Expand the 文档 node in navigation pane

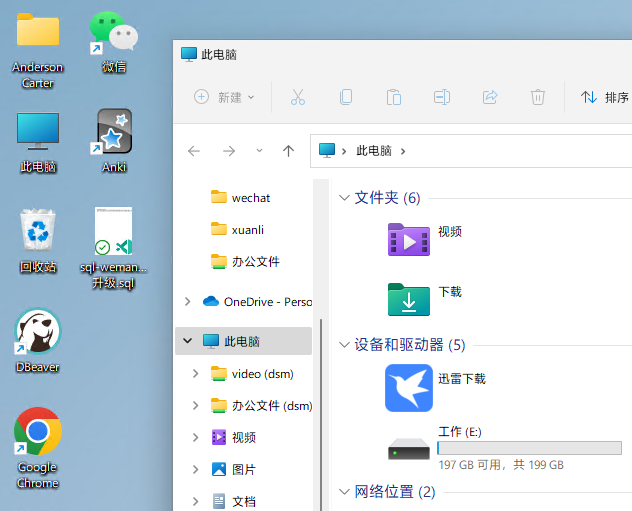pos(195,501)
